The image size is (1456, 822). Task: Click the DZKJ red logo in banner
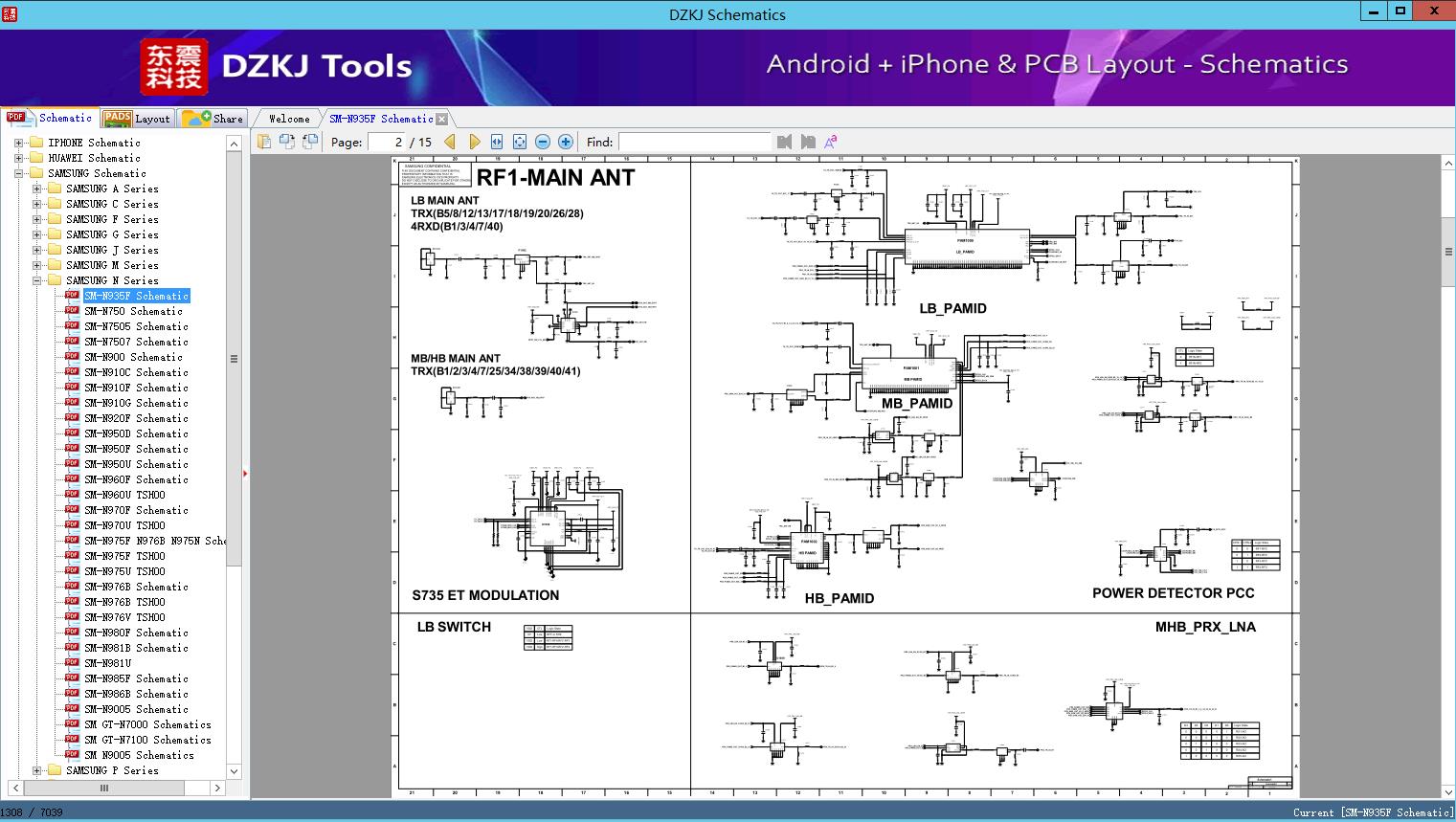174,67
